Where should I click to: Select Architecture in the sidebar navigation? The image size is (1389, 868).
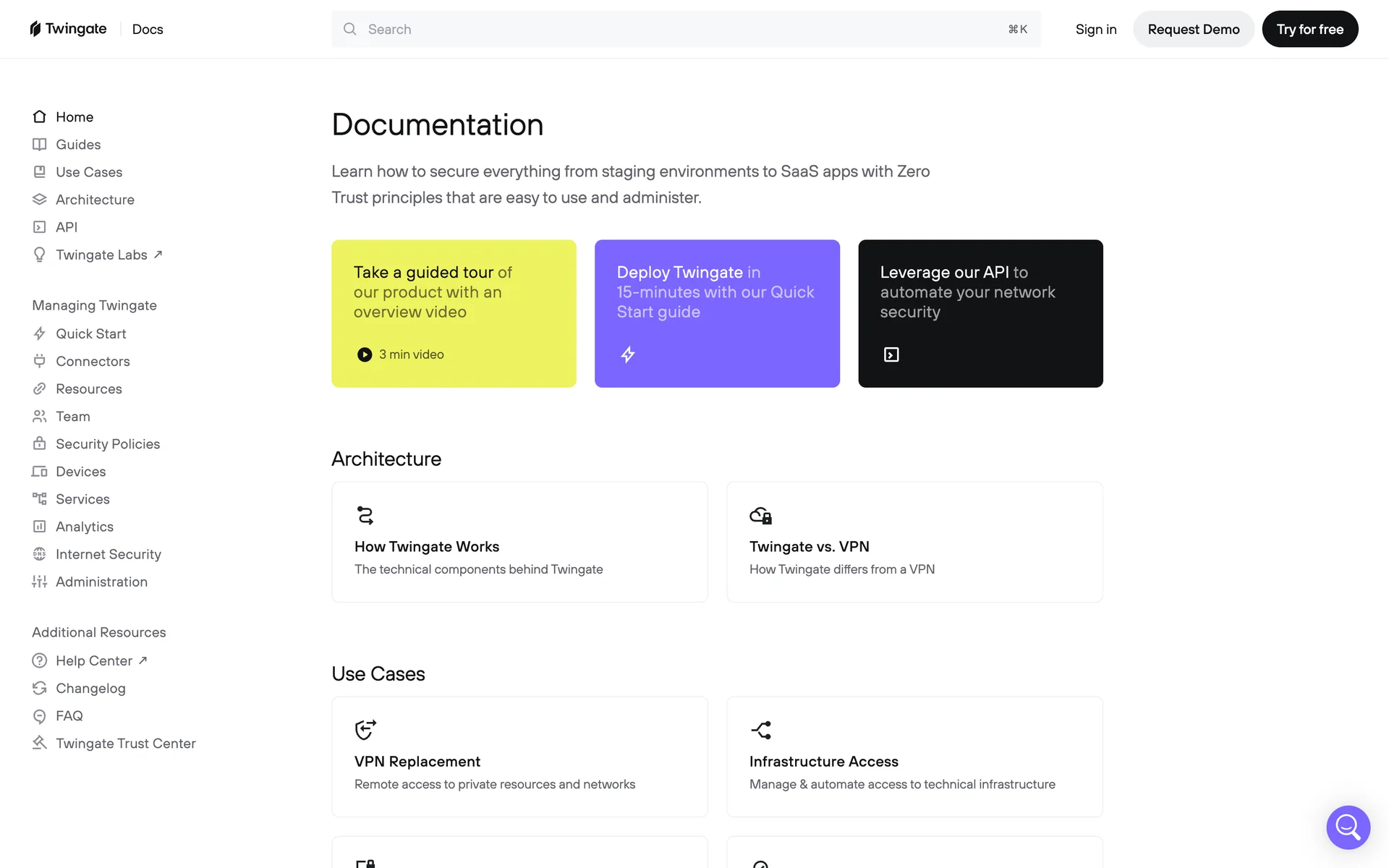[95, 200]
